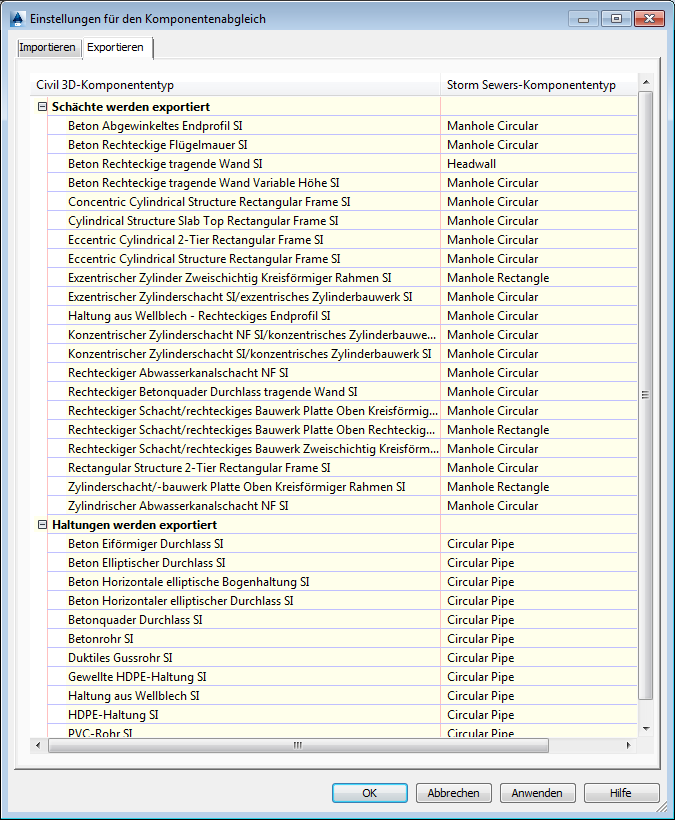Open help with the Hilfe button
Screen dimensions: 675x820
point(621,793)
